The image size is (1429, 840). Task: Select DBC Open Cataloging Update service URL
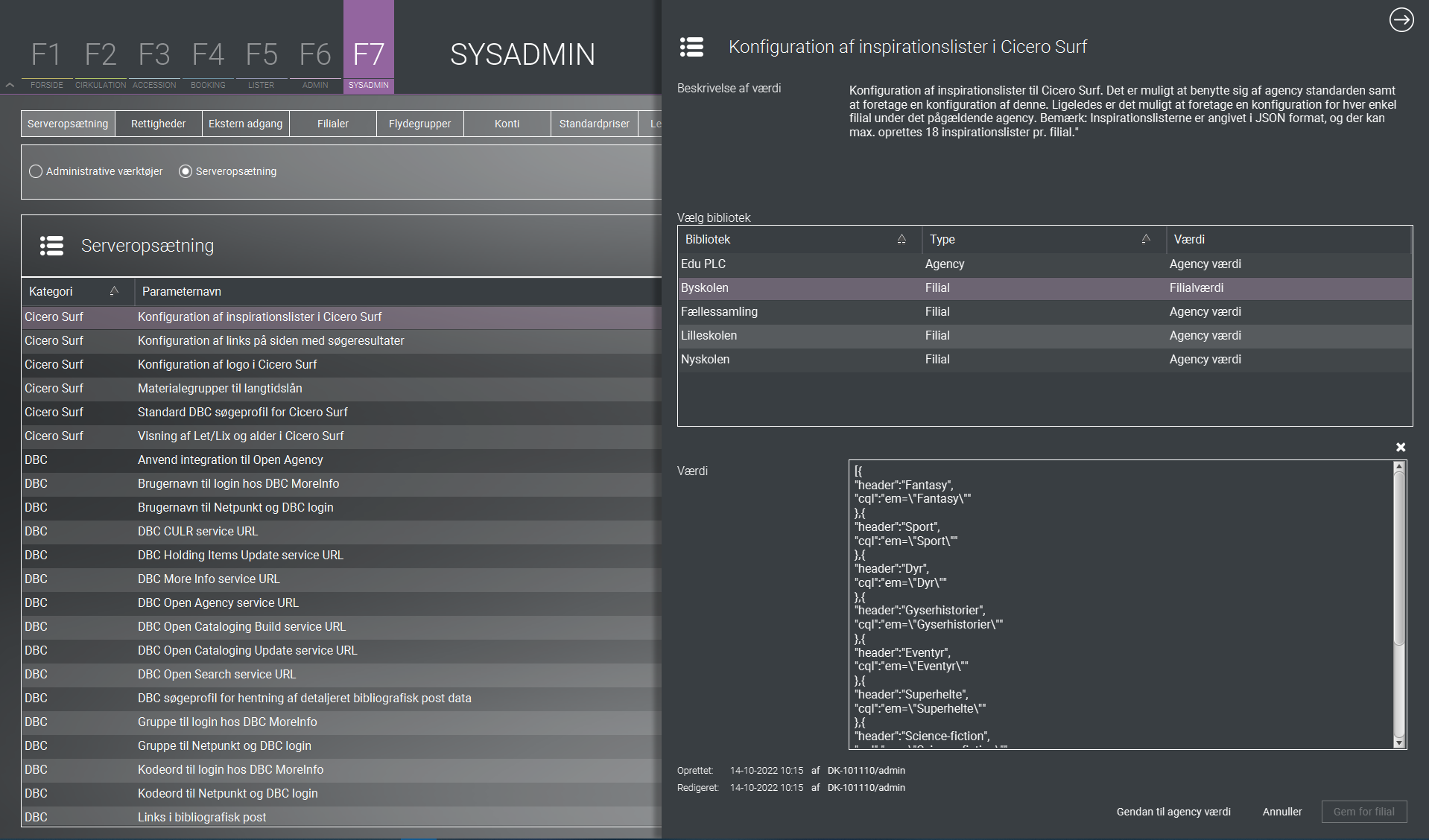(x=342, y=651)
